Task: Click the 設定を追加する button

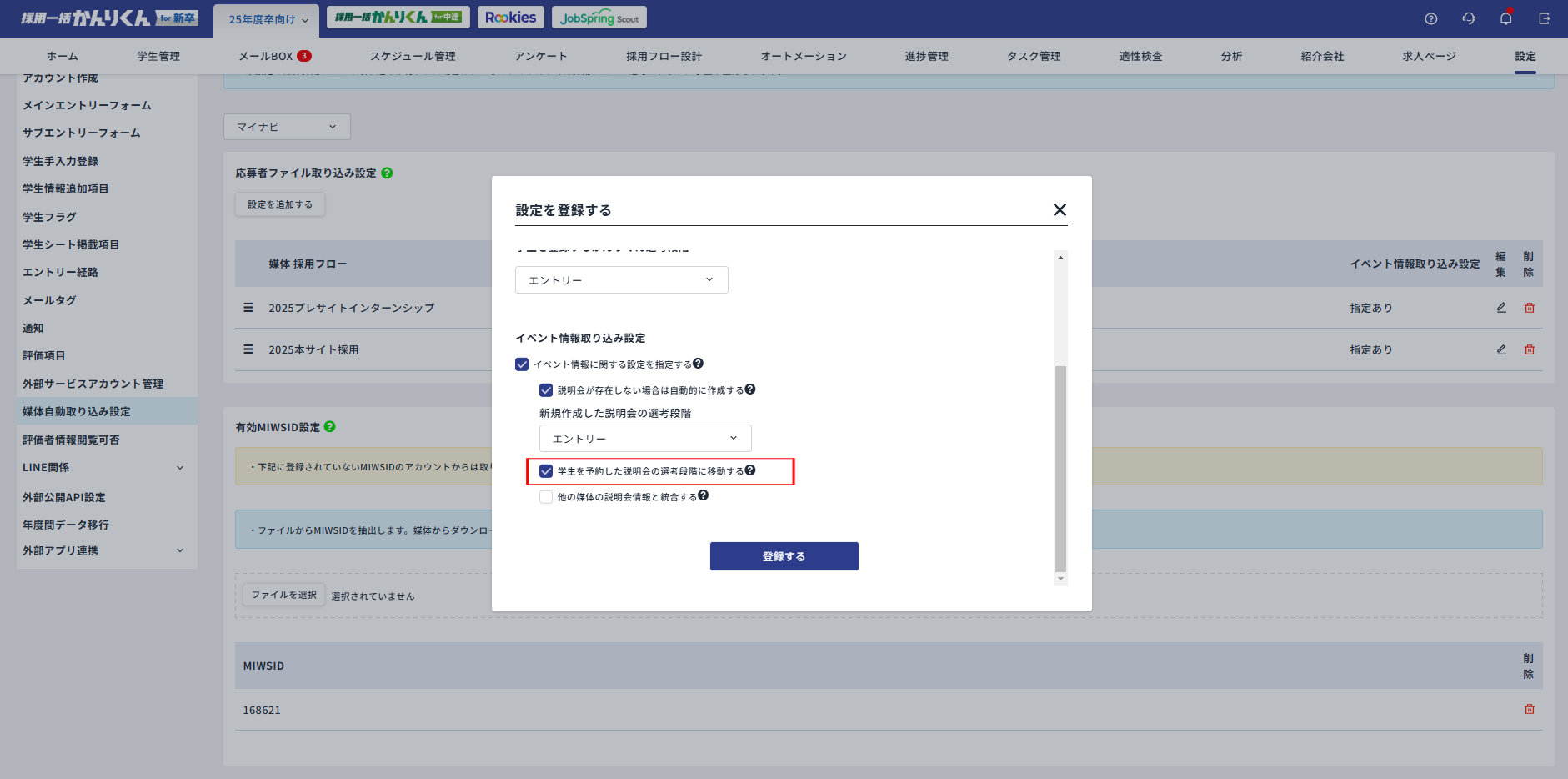Action: pos(280,204)
